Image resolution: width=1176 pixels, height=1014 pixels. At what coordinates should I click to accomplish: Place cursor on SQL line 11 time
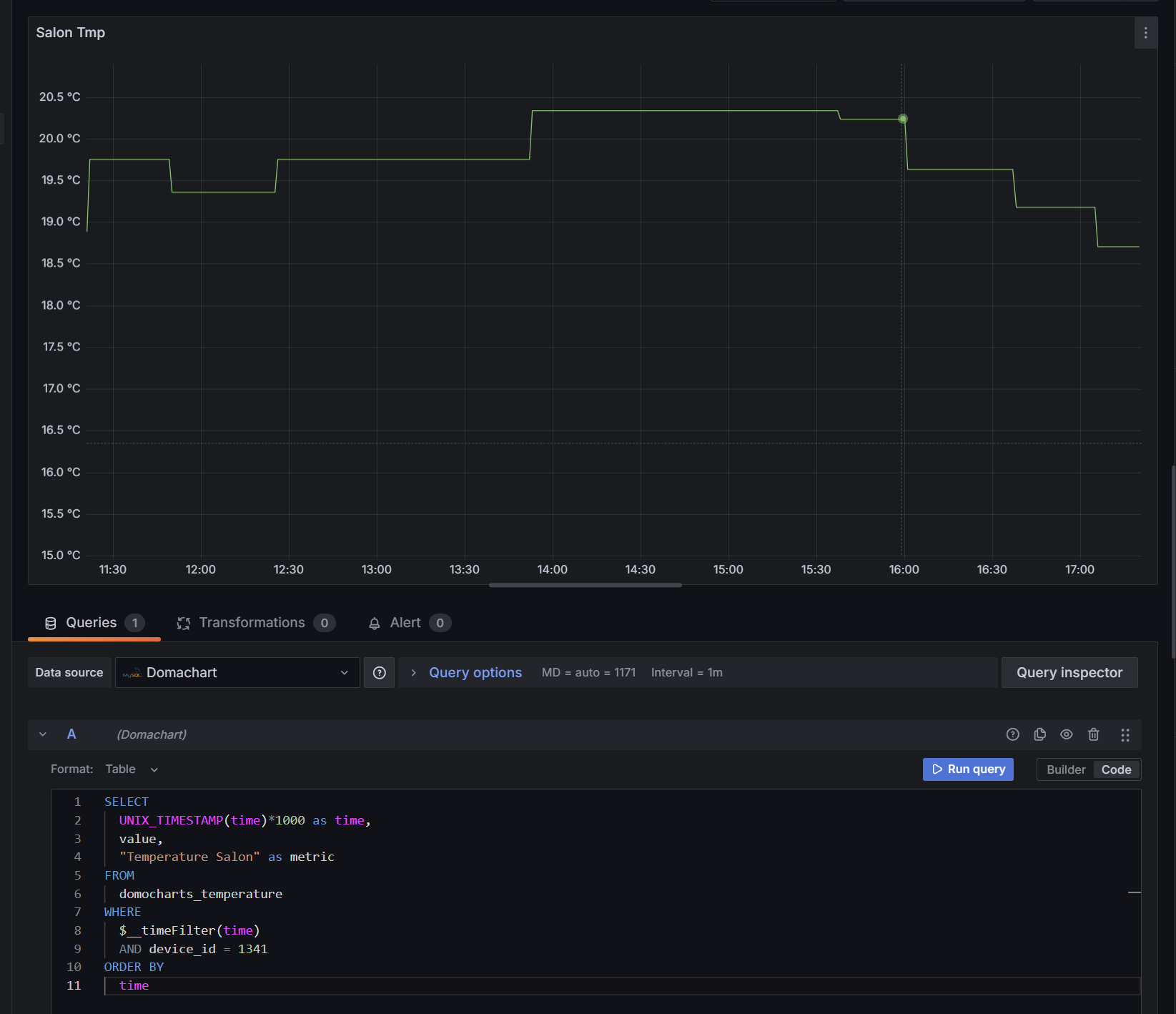pos(134,985)
